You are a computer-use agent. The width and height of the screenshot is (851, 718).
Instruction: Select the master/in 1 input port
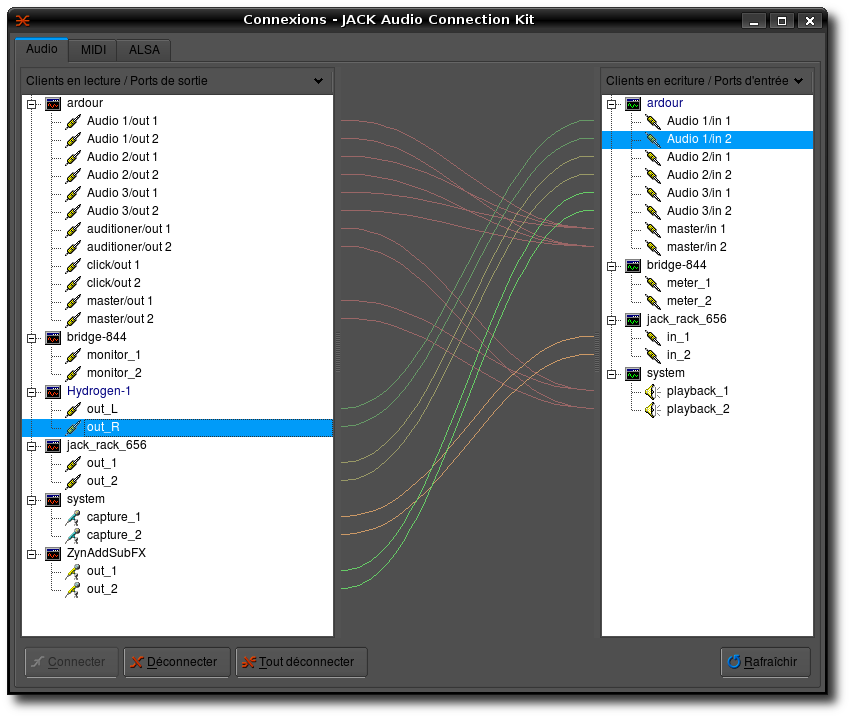pyautogui.click(x=696, y=229)
